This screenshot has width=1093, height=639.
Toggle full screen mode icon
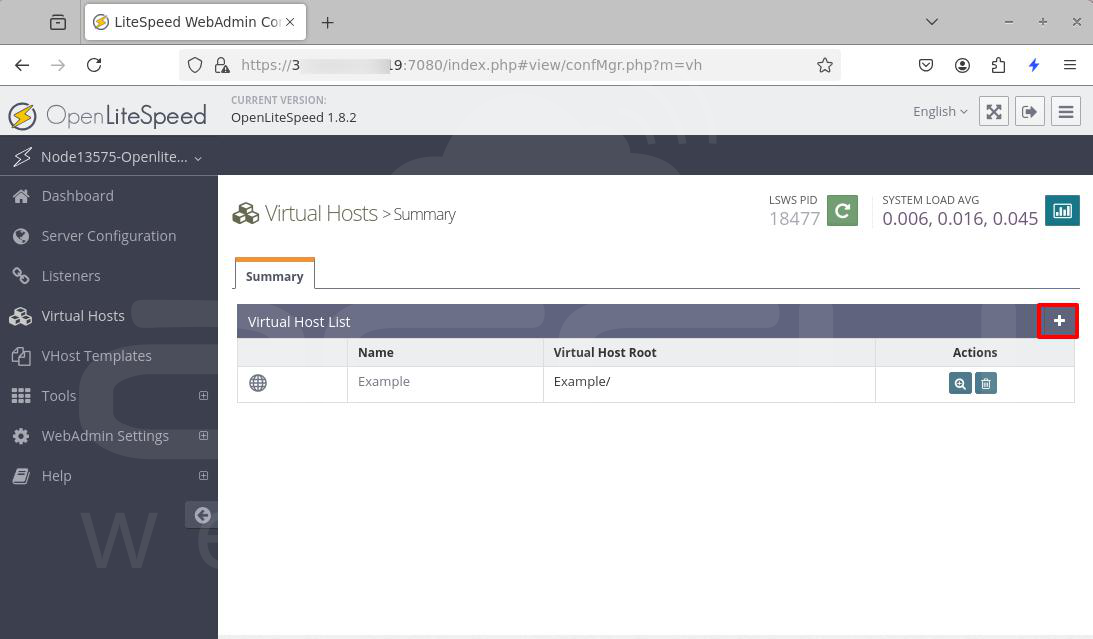[993, 111]
